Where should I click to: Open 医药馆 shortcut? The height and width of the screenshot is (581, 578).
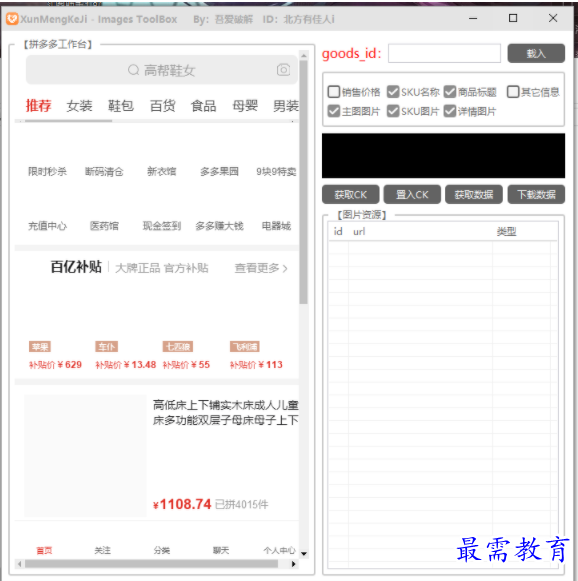click(x=104, y=226)
